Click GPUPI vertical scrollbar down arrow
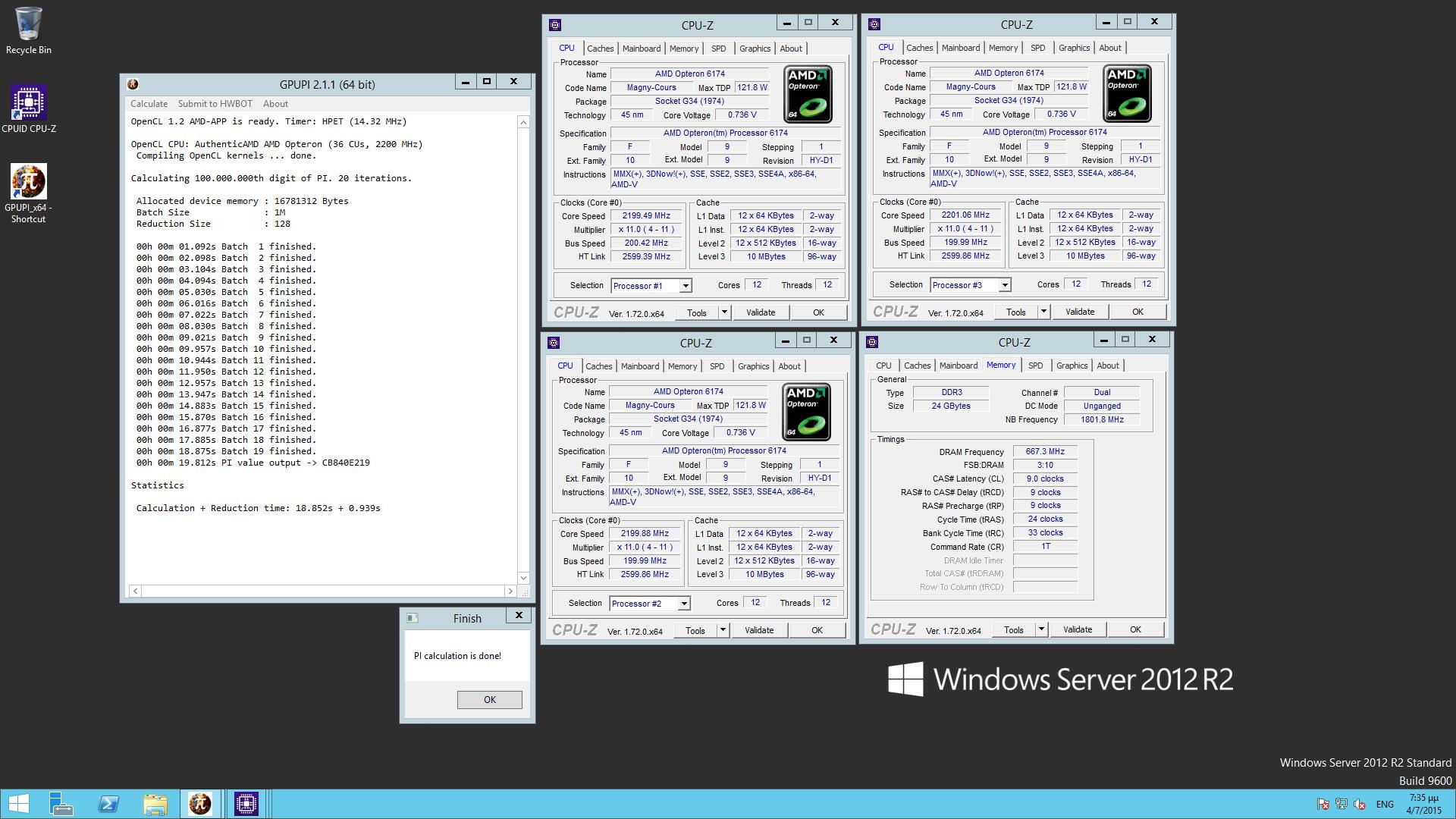Image resolution: width=1456 pixels, height=819 pixels. 523,578
